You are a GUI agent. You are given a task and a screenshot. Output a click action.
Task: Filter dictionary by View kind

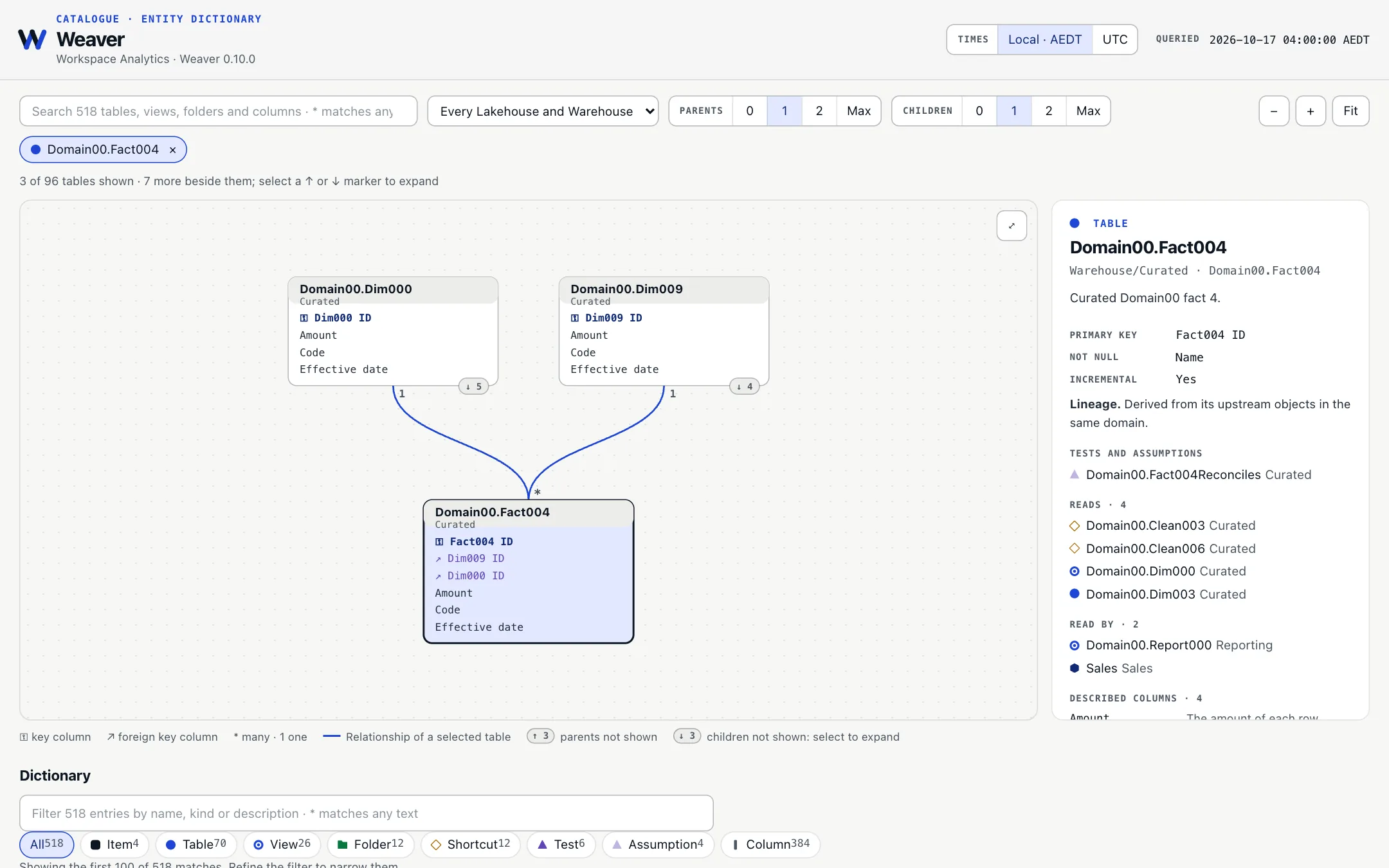pyautogui.click(x=282, y=844)
